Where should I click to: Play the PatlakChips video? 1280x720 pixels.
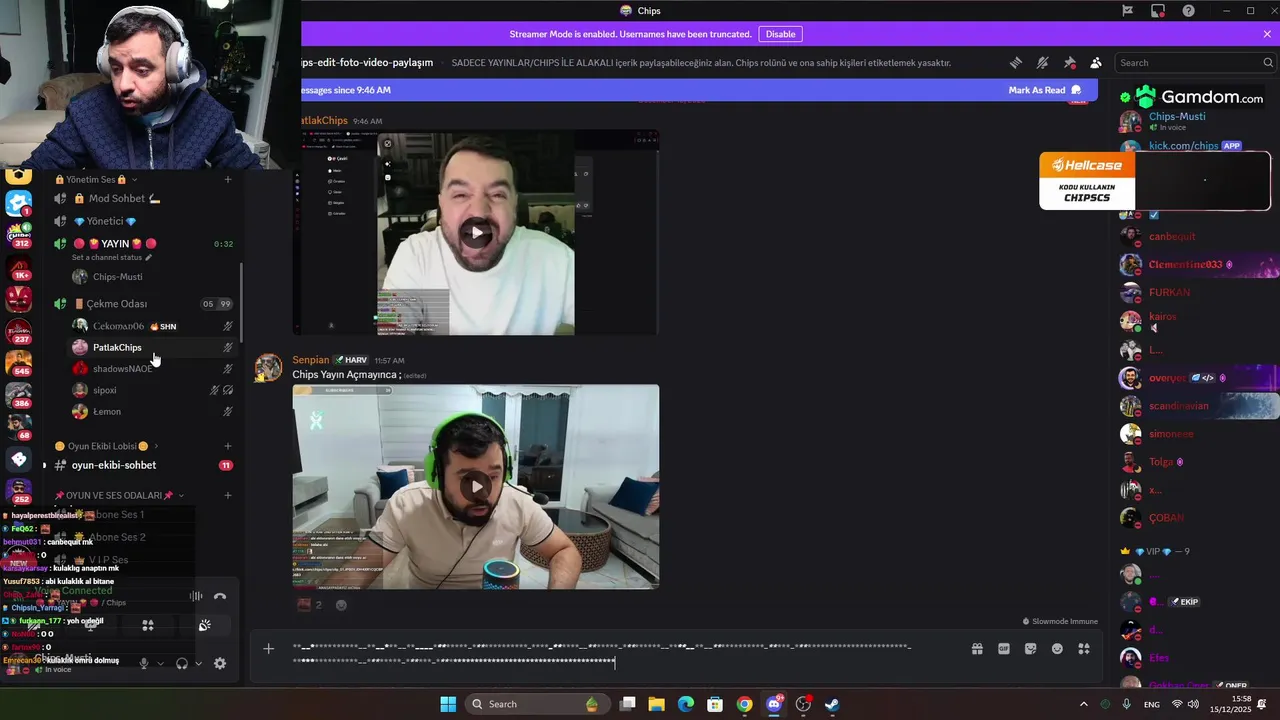click(477, 233)
